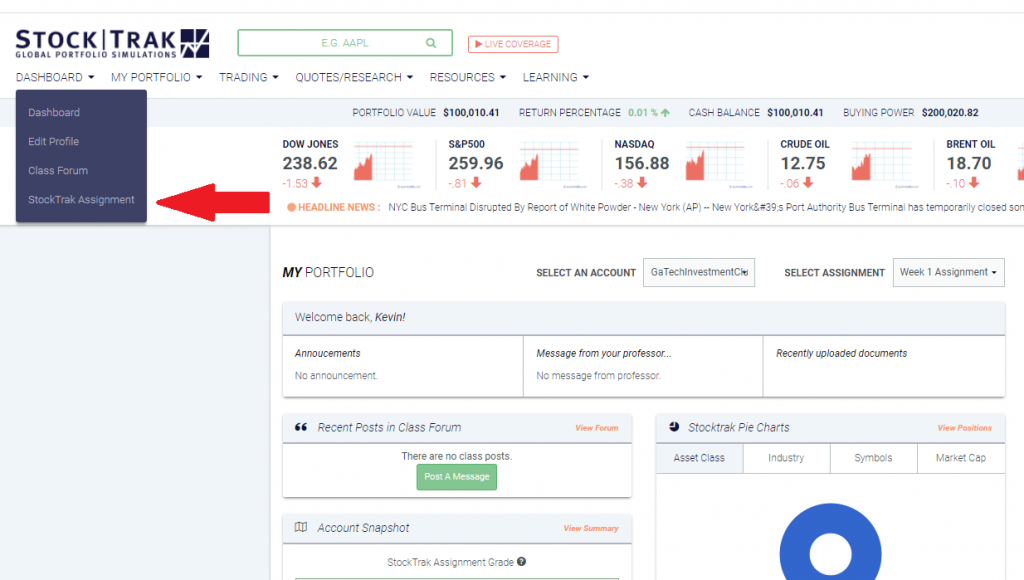Image resolution: width=1024 pixels, height=580 pixels.
Task: Click the quote icon of Recent Posts
Action: 301,427
